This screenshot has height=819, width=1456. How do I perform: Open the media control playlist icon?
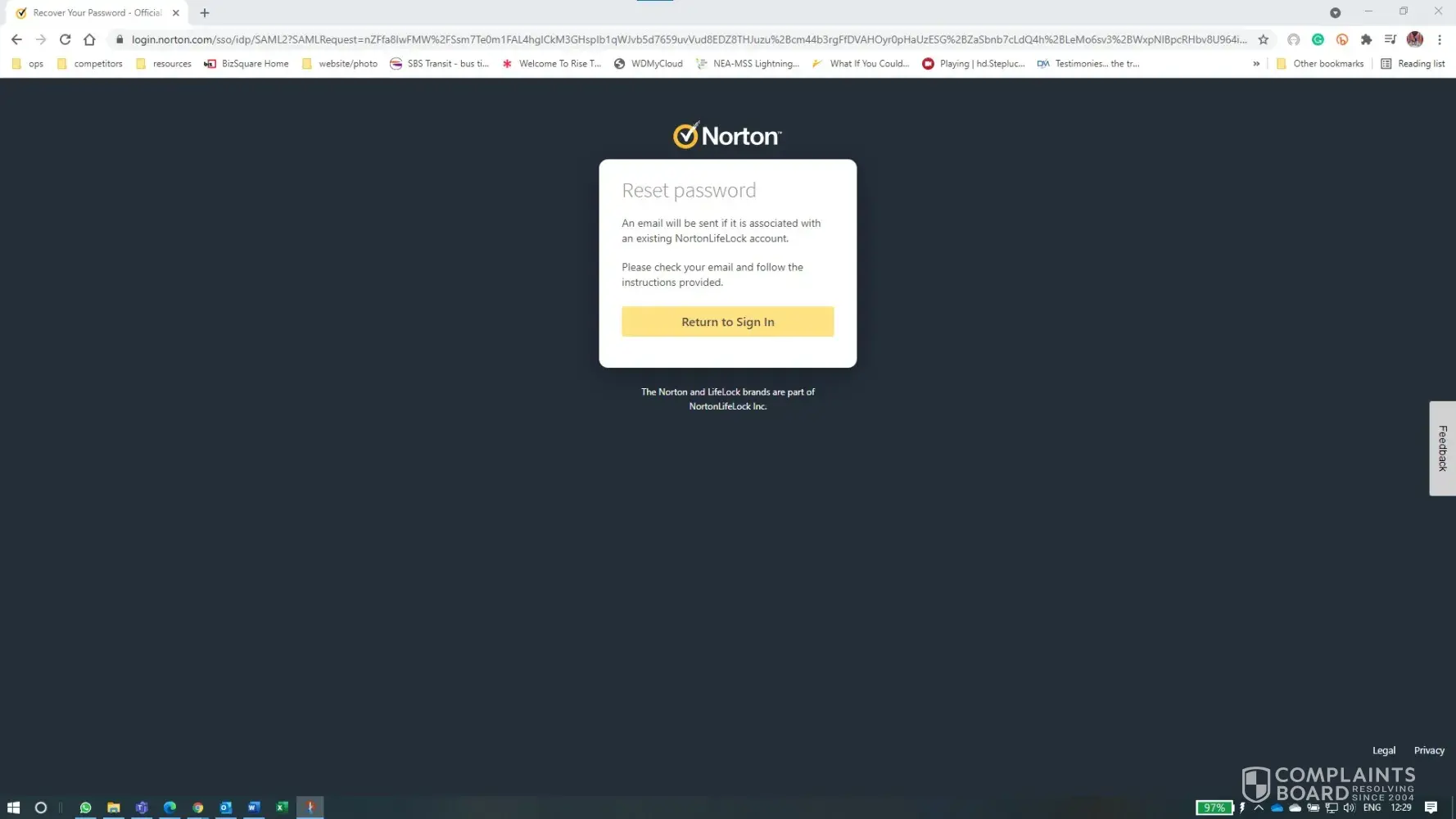tap(1390, 39)
